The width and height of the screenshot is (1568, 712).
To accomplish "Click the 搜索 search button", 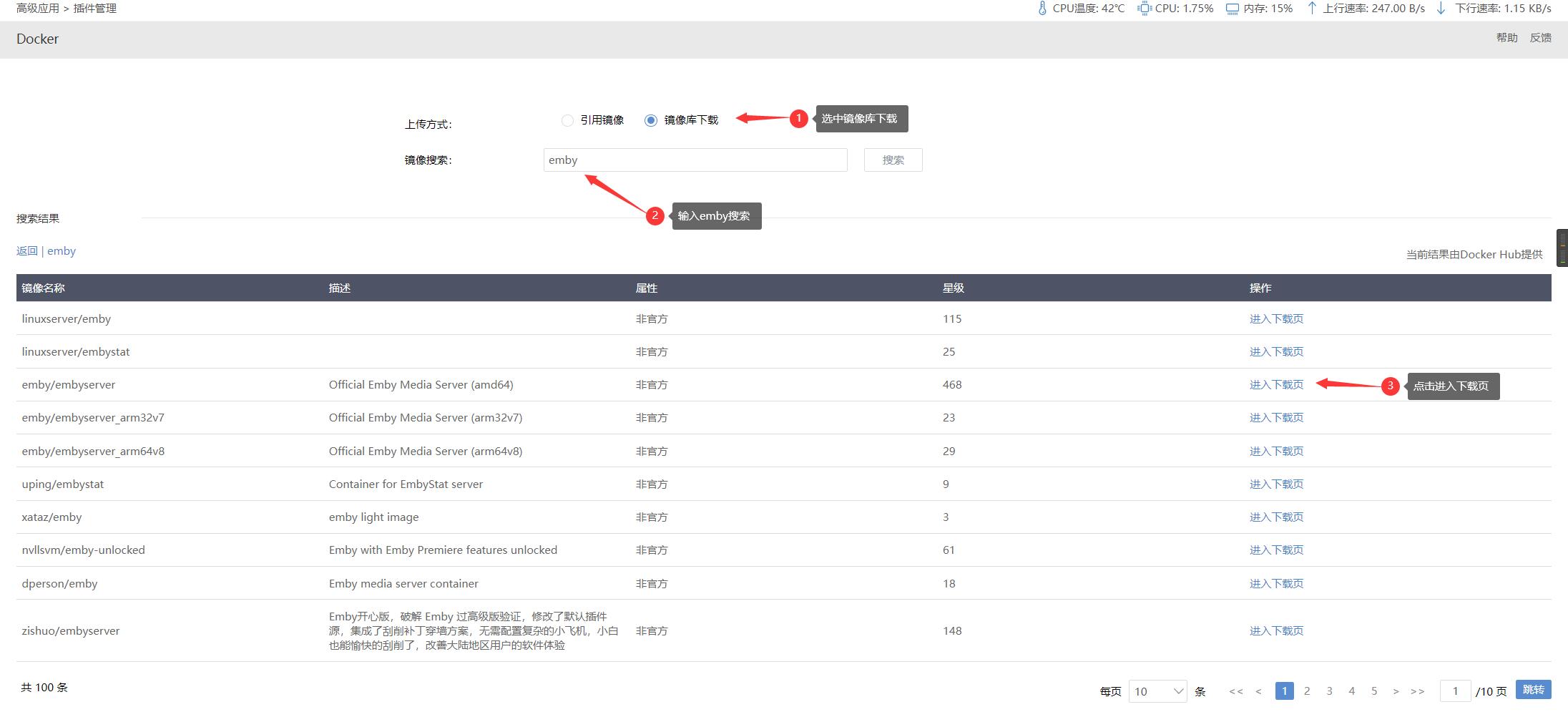I will (x=893, y=160).
